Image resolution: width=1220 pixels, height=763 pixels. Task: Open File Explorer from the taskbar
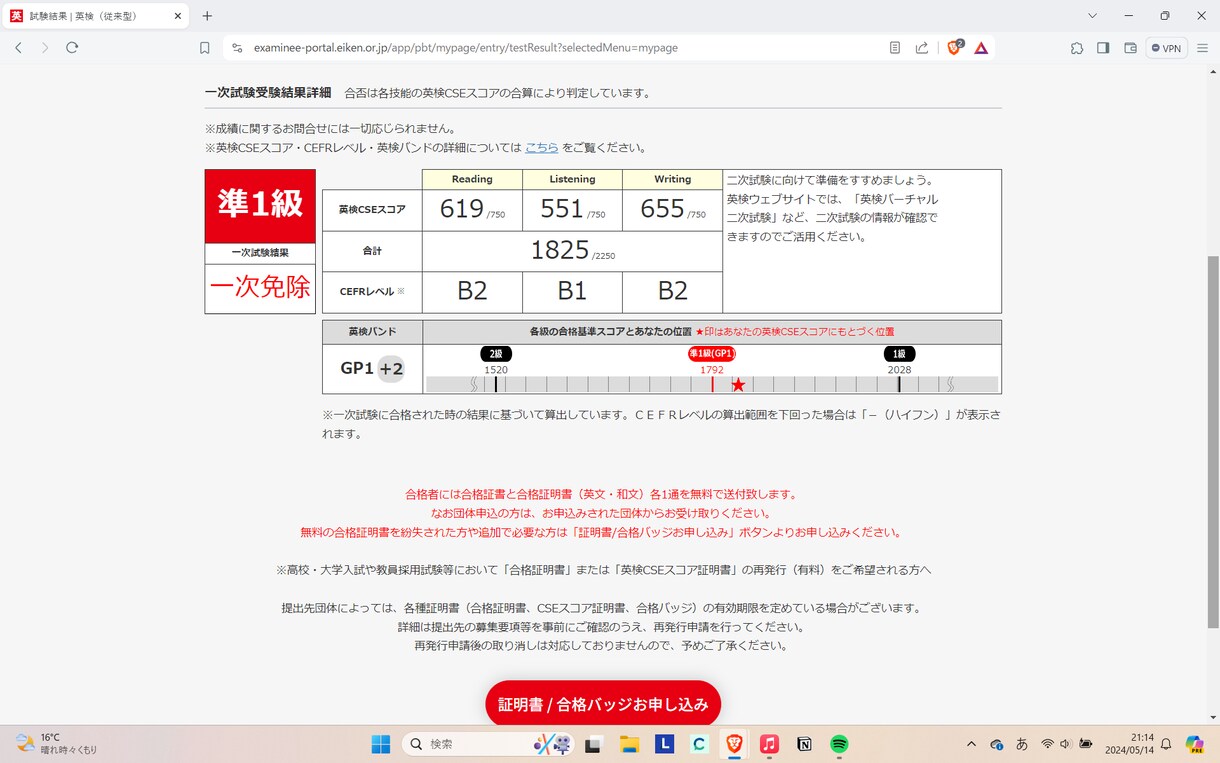click(629, 744)
